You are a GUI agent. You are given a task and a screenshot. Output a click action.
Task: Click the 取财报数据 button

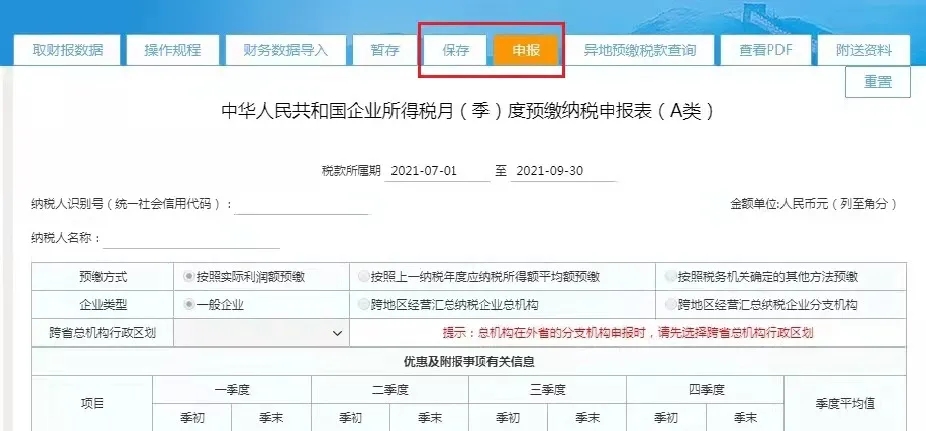tap(67, 50)
